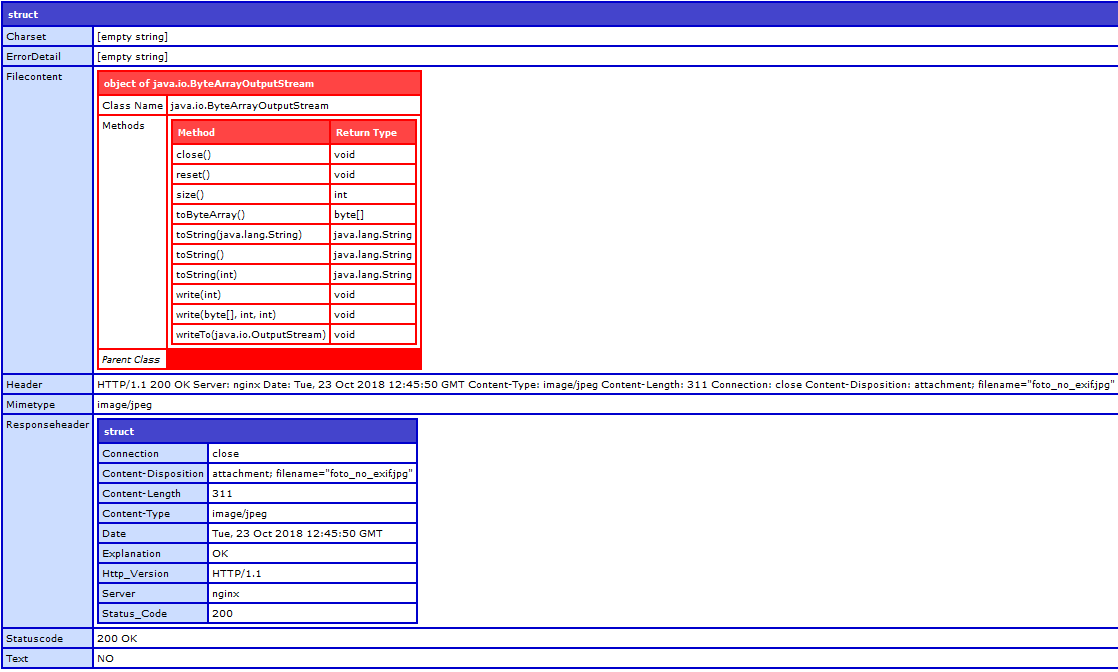Image resolution: width=1118 pixels, height=672 pixels.
Task: Click the Return Type column header
Action: (x=372, y=132)
